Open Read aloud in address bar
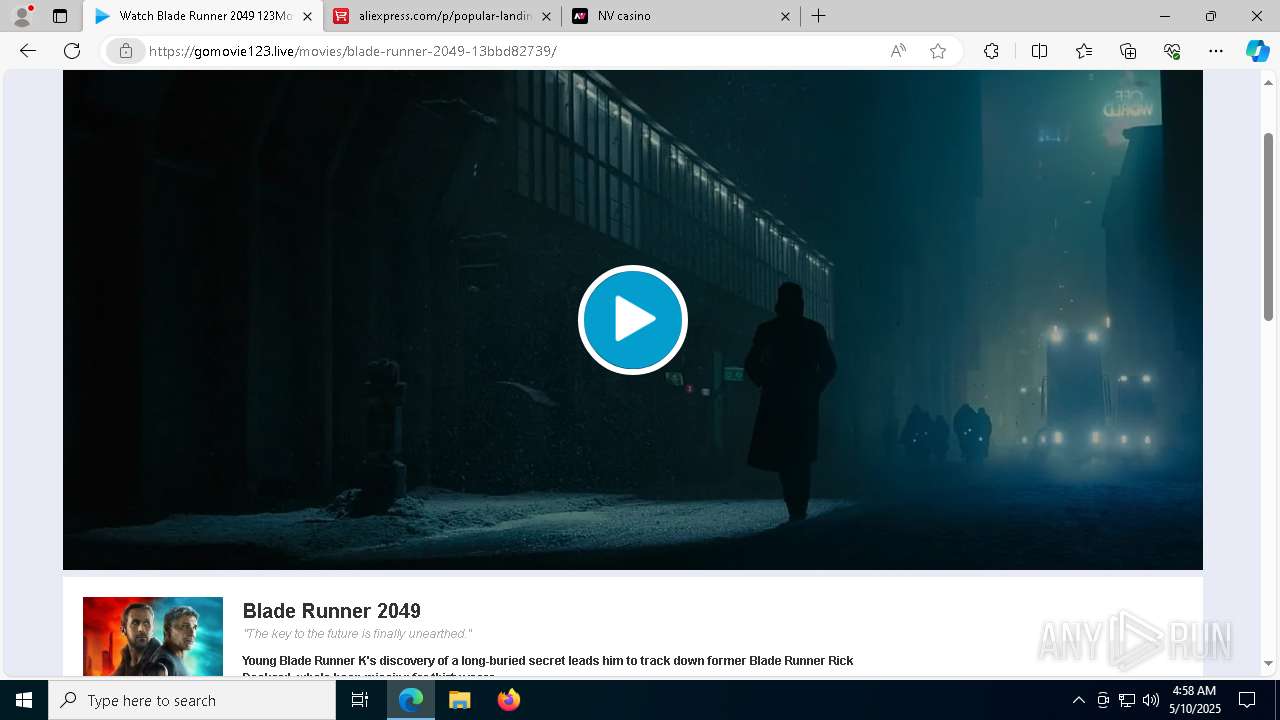 [x=898, y=51]
